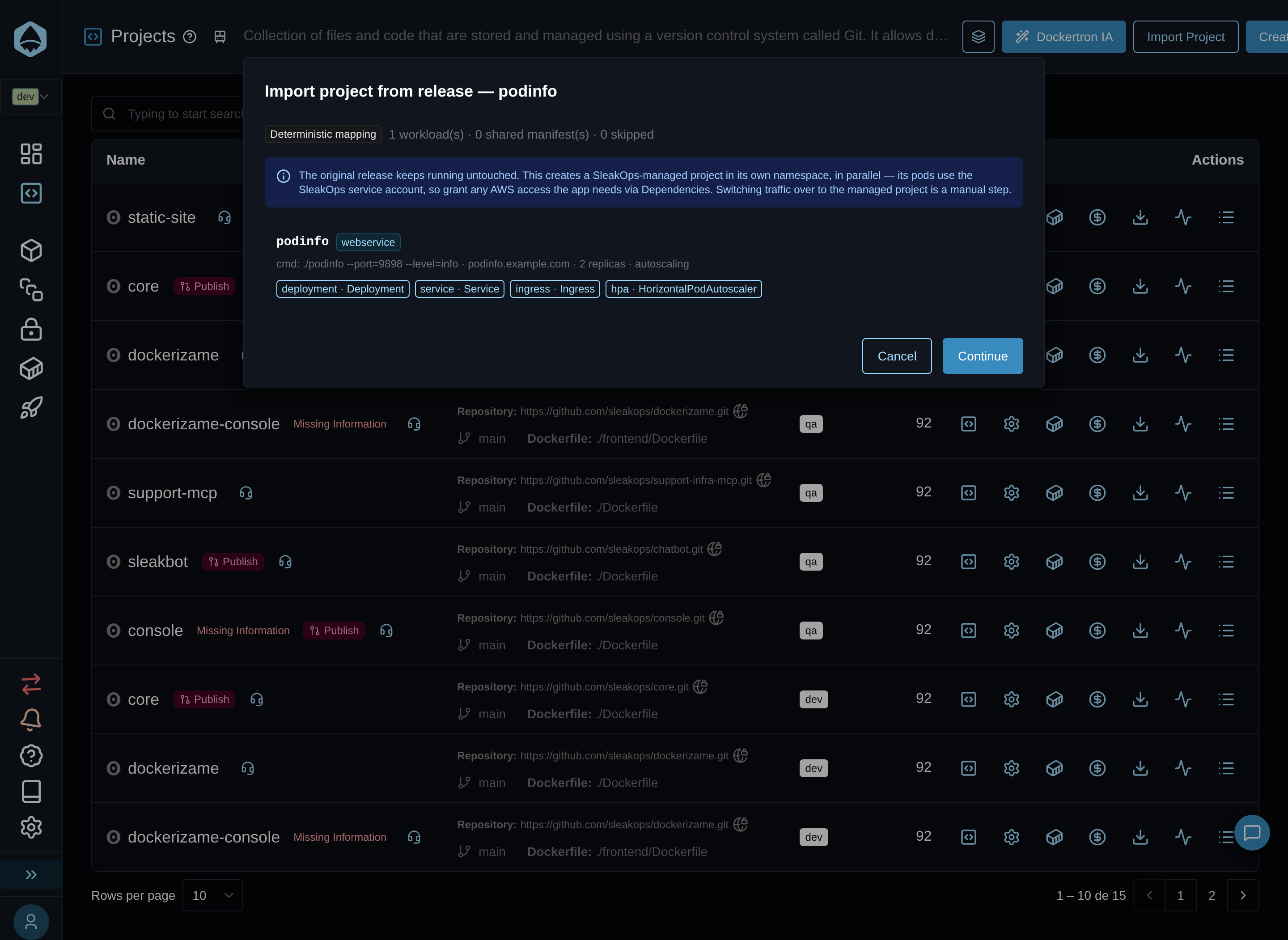This screenshot has width=1288, height=940.
Task: Click the webservice tag next to podinfo
Action: pos(368,242)
